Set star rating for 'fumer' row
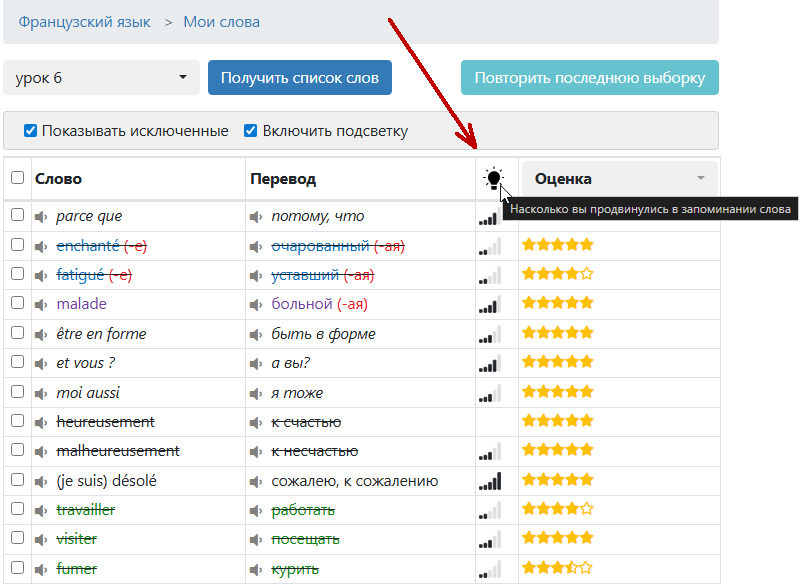804x584 pixels. (x=557, y=568)
